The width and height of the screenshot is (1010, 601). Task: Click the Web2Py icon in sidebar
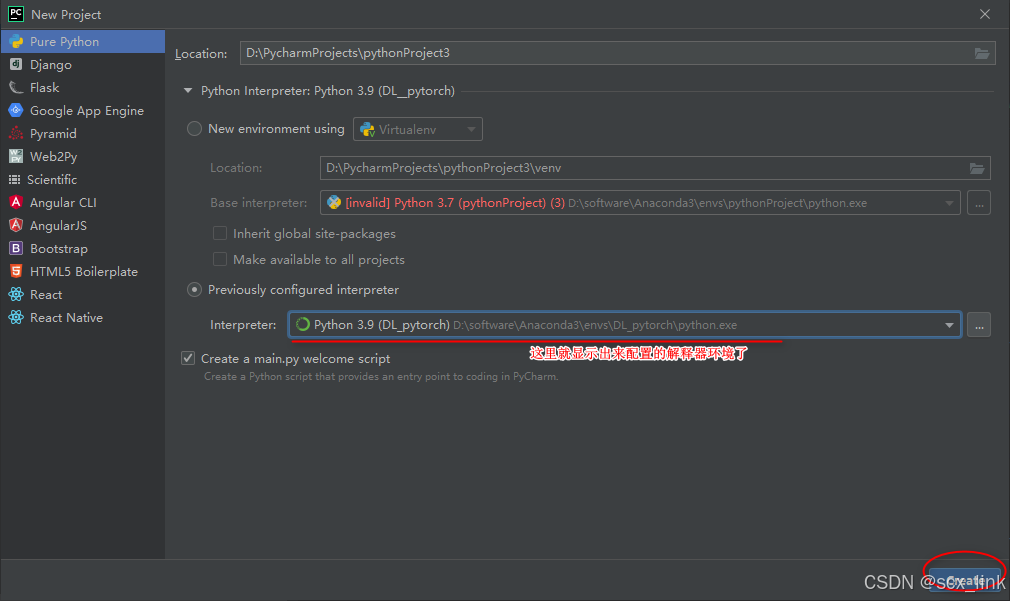[16, 157]
